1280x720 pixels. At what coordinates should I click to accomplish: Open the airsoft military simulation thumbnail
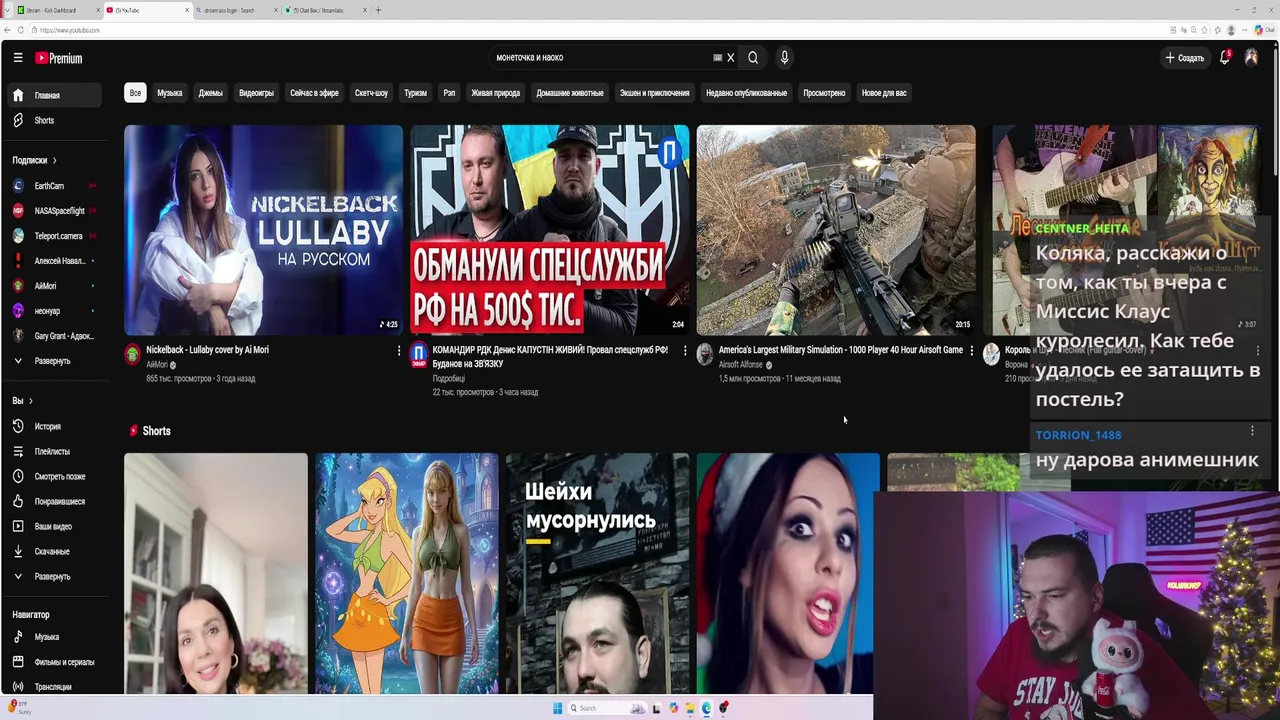coord(836,230)
